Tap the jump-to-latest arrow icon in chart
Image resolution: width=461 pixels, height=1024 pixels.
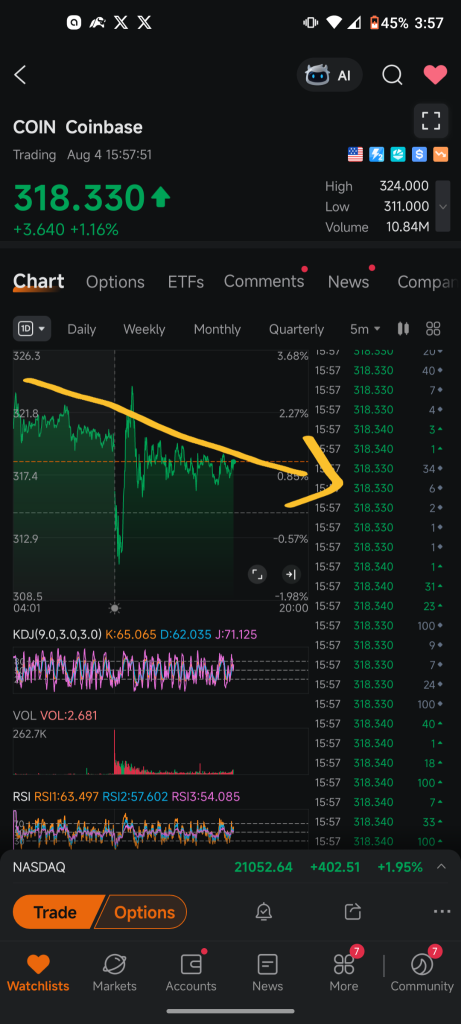tap(291, 574)
